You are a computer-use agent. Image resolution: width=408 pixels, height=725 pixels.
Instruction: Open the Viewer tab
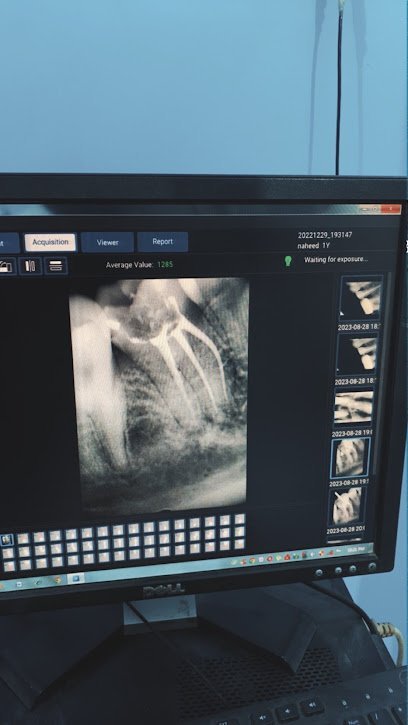[x=107, y=242]
